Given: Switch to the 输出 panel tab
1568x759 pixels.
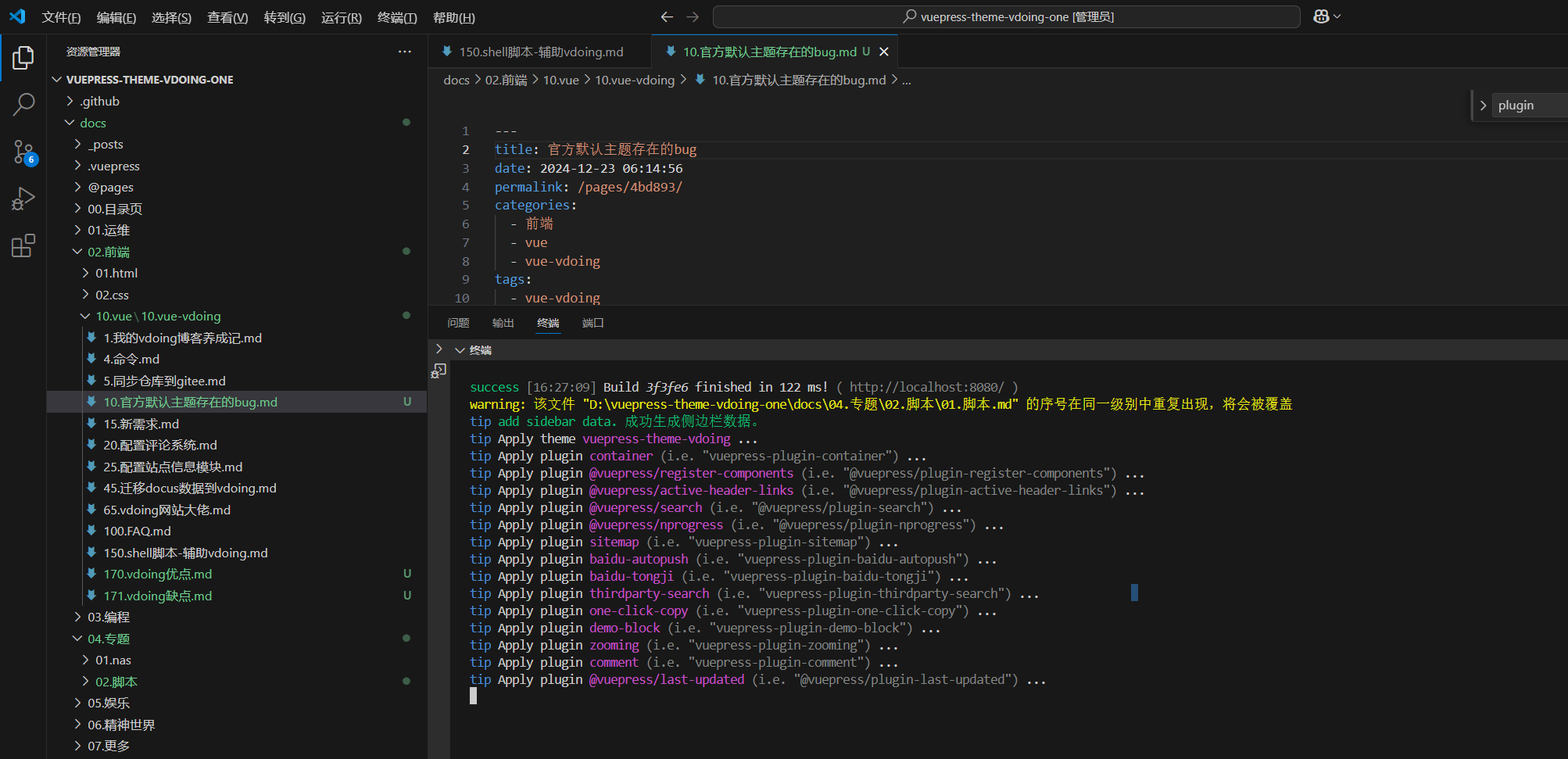Looking at the screenshot, I should coord(503,323).
